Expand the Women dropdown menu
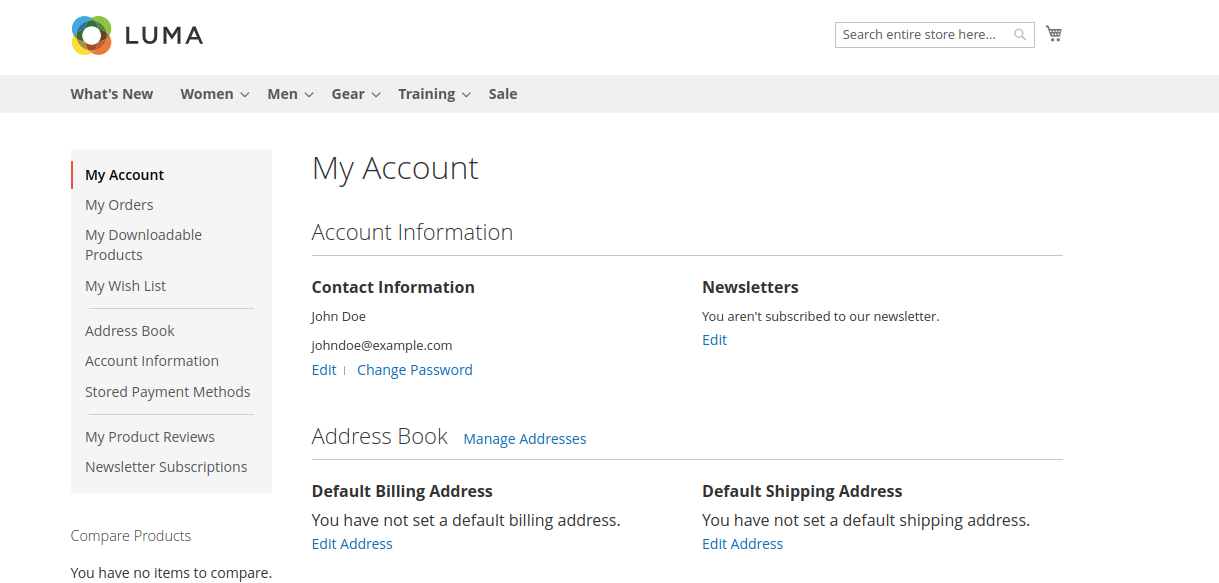 click(x=207, y=93)
